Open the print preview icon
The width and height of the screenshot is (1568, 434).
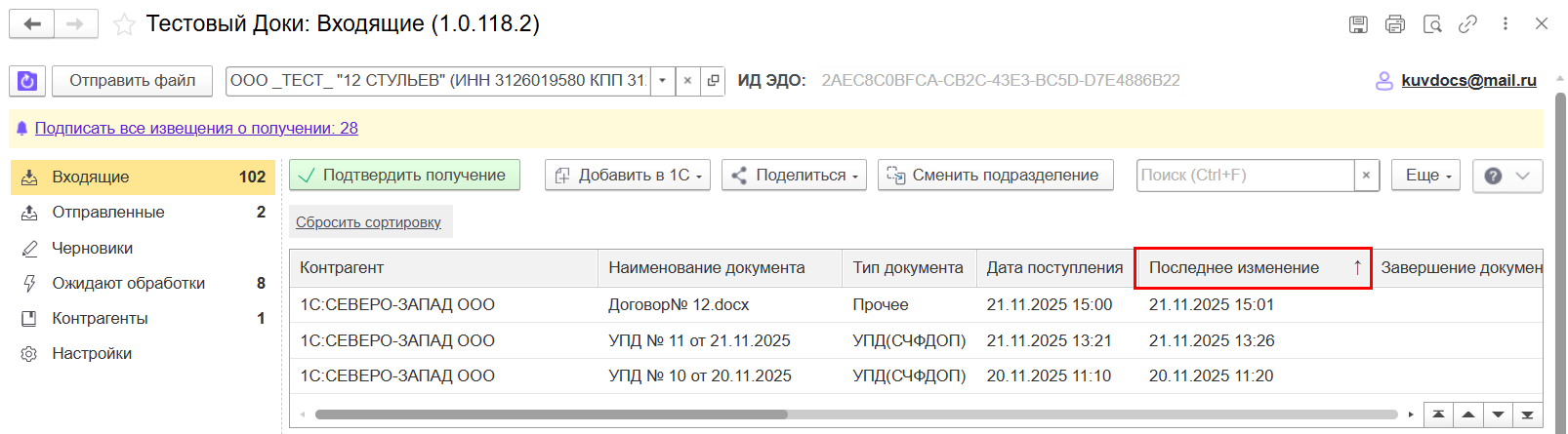pos(1432,24)
